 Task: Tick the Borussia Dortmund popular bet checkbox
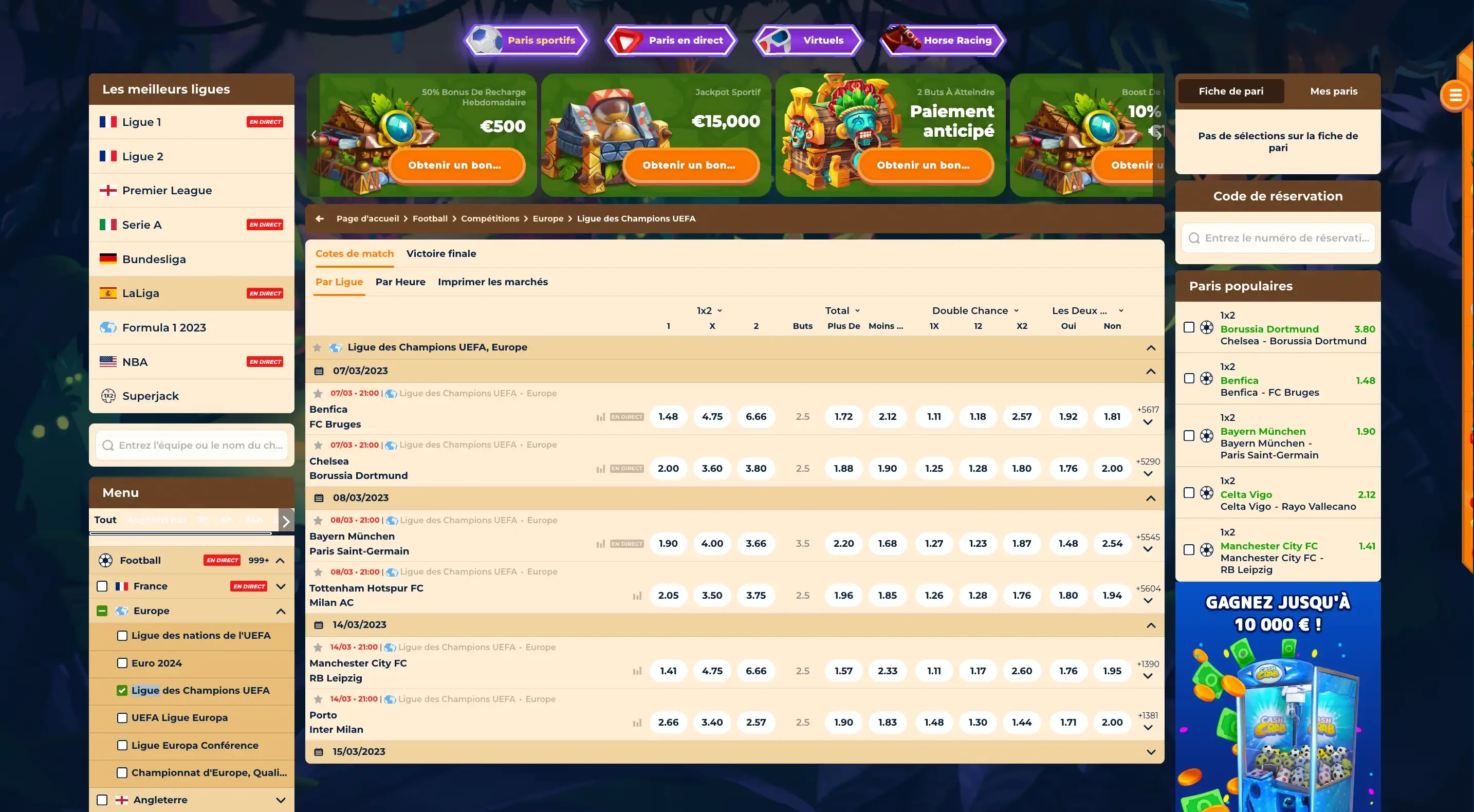coord(1189,327)
